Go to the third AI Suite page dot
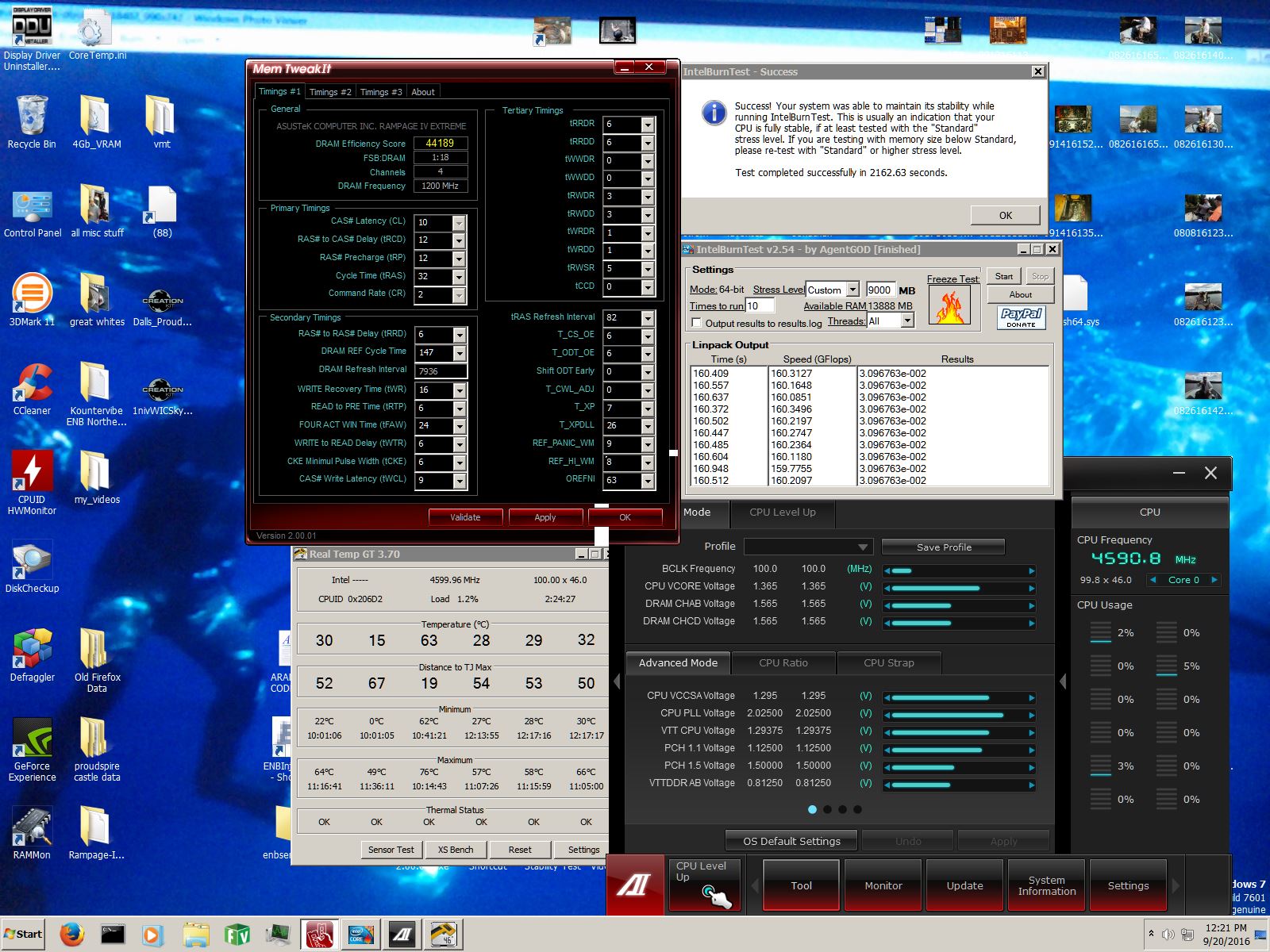The height and width of the screenshot is (952, 1270). [842, 810]
